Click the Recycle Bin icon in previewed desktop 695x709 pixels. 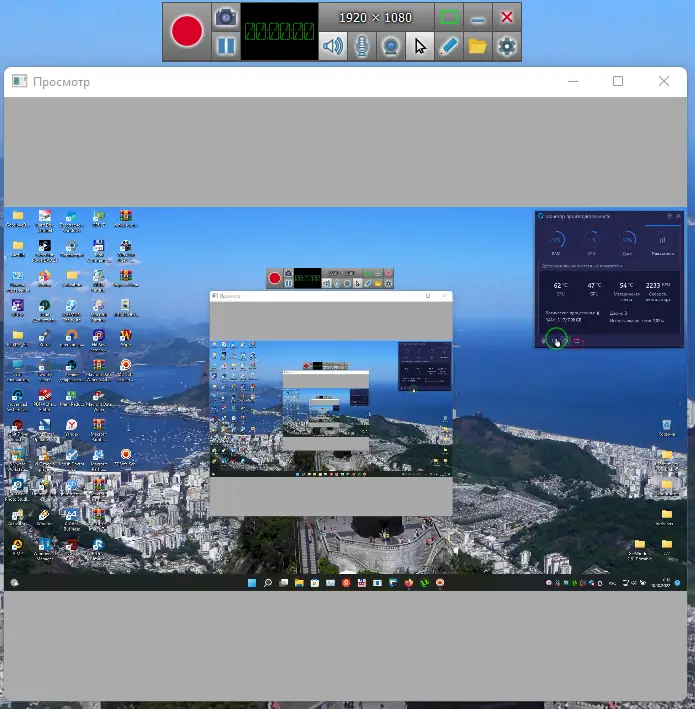pyautogui.click(x=667, y=427)
